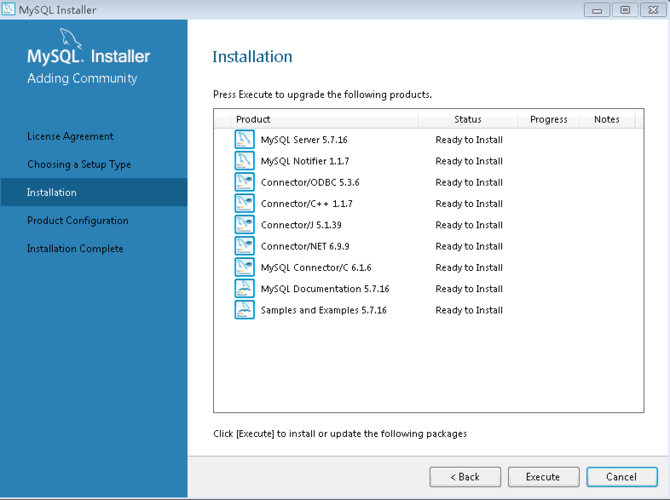Click Ready to Install status for Connector/C++

coord(469,204)
